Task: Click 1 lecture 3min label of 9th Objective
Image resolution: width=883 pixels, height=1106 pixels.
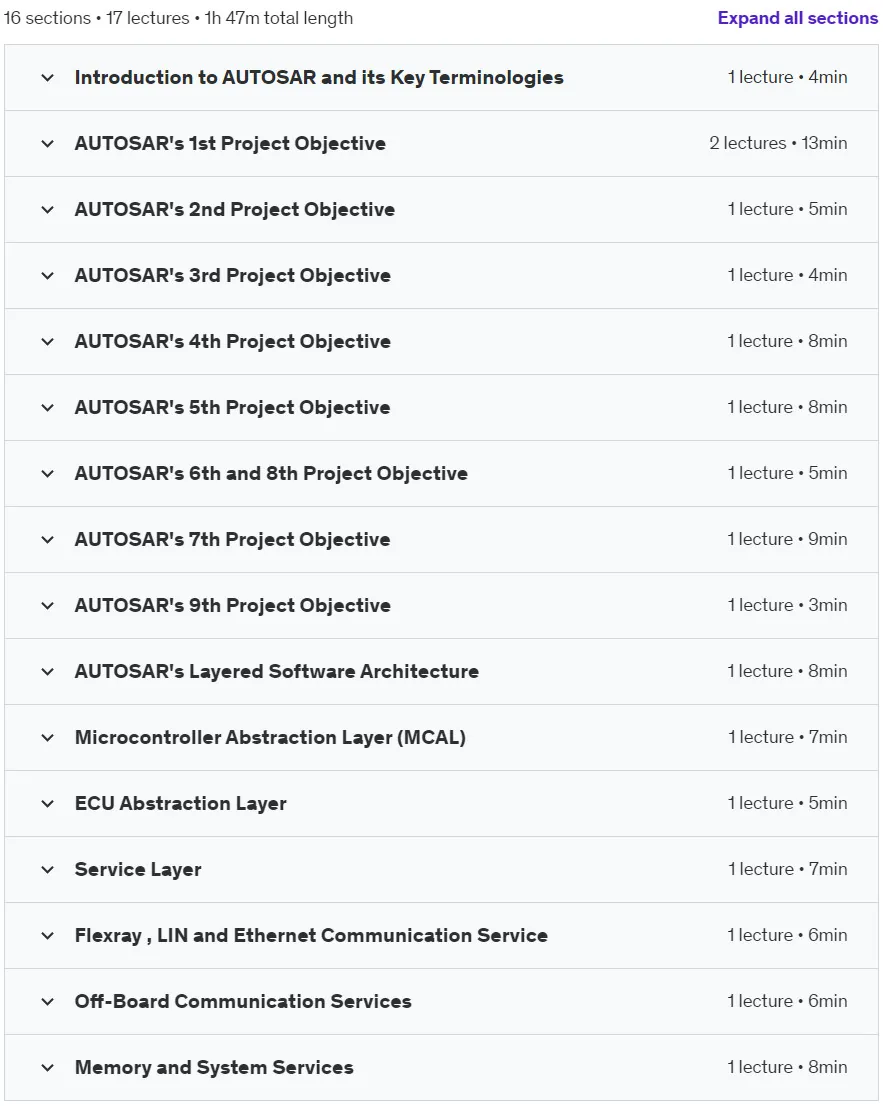Action: (x=787, y=605)
